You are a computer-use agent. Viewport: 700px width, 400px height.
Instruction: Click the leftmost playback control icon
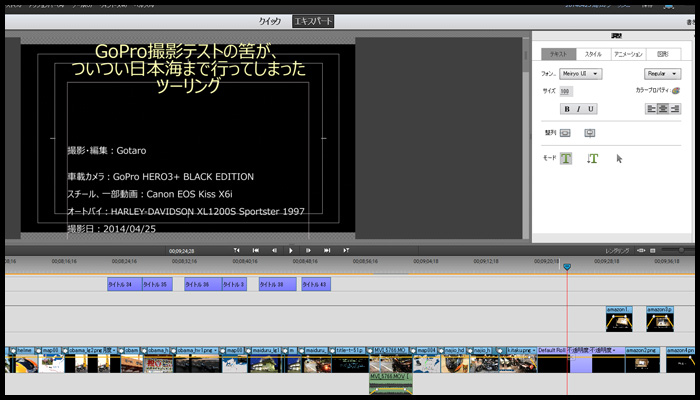coord(237,250)
